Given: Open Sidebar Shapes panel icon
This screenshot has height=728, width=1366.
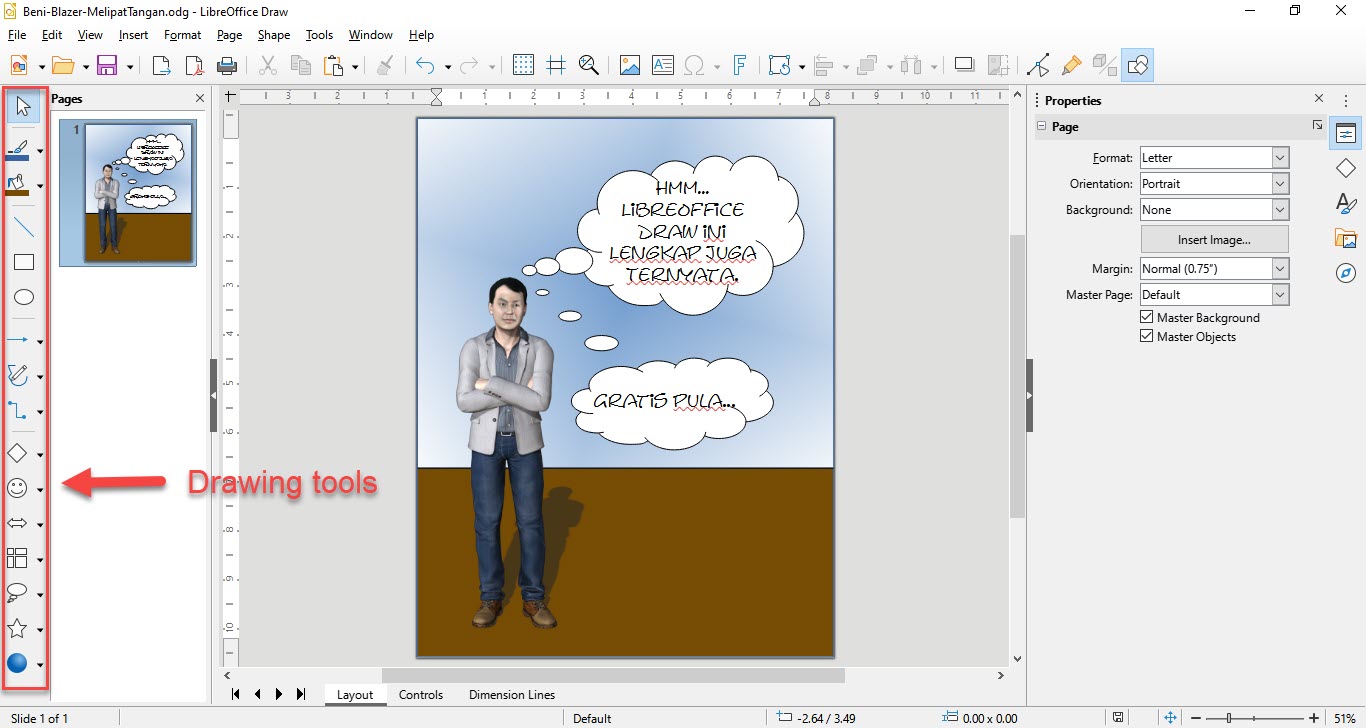Looking at the screenshot, I should (1345, 168).
